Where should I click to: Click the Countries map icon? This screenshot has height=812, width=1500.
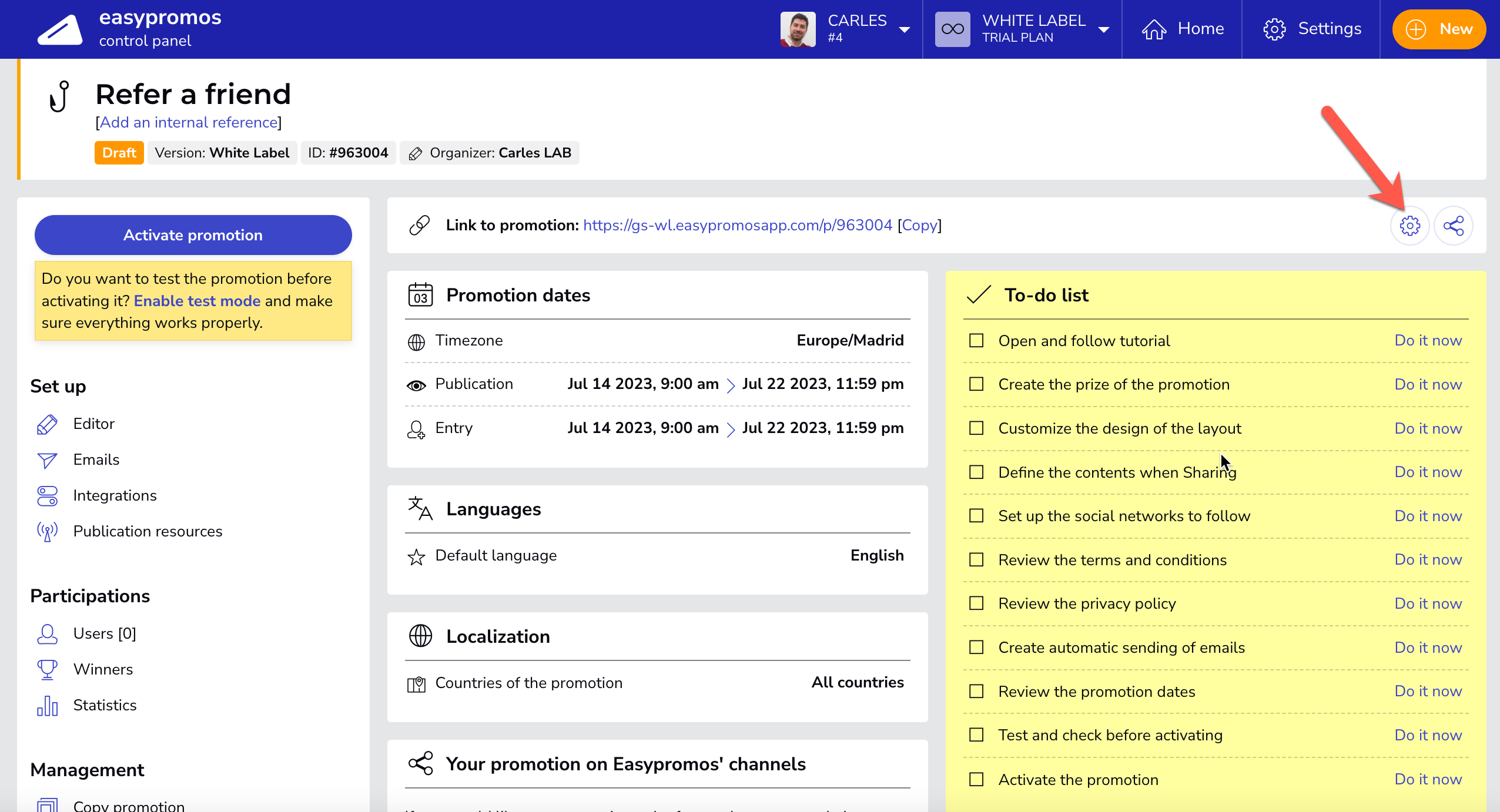pyautogui.click(x=416, y=685)
